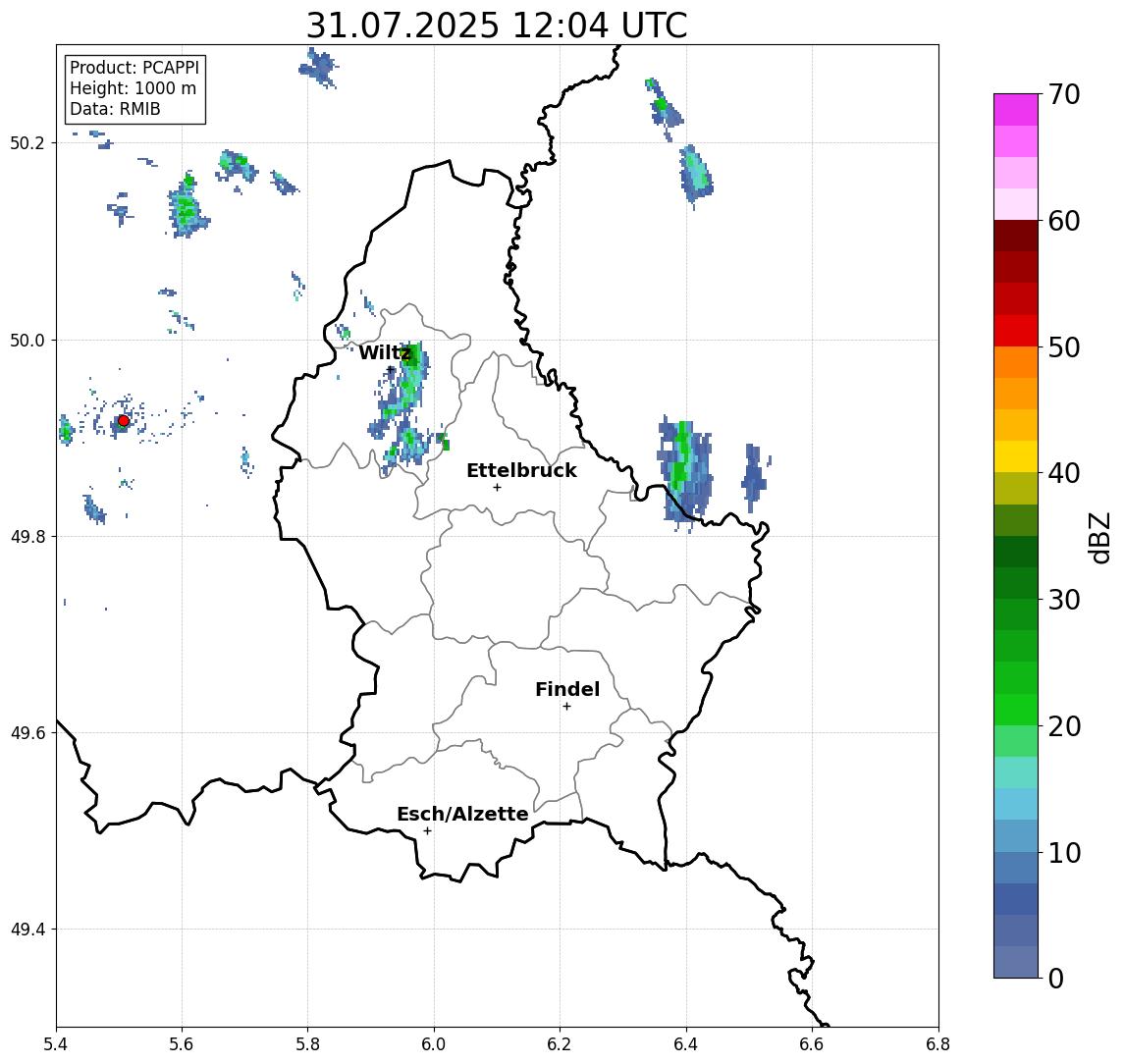Click the colorbar tick label 0
Image resolution: width=1124 pixels, height=1064 pixels.
click(x=1056, y=978)
